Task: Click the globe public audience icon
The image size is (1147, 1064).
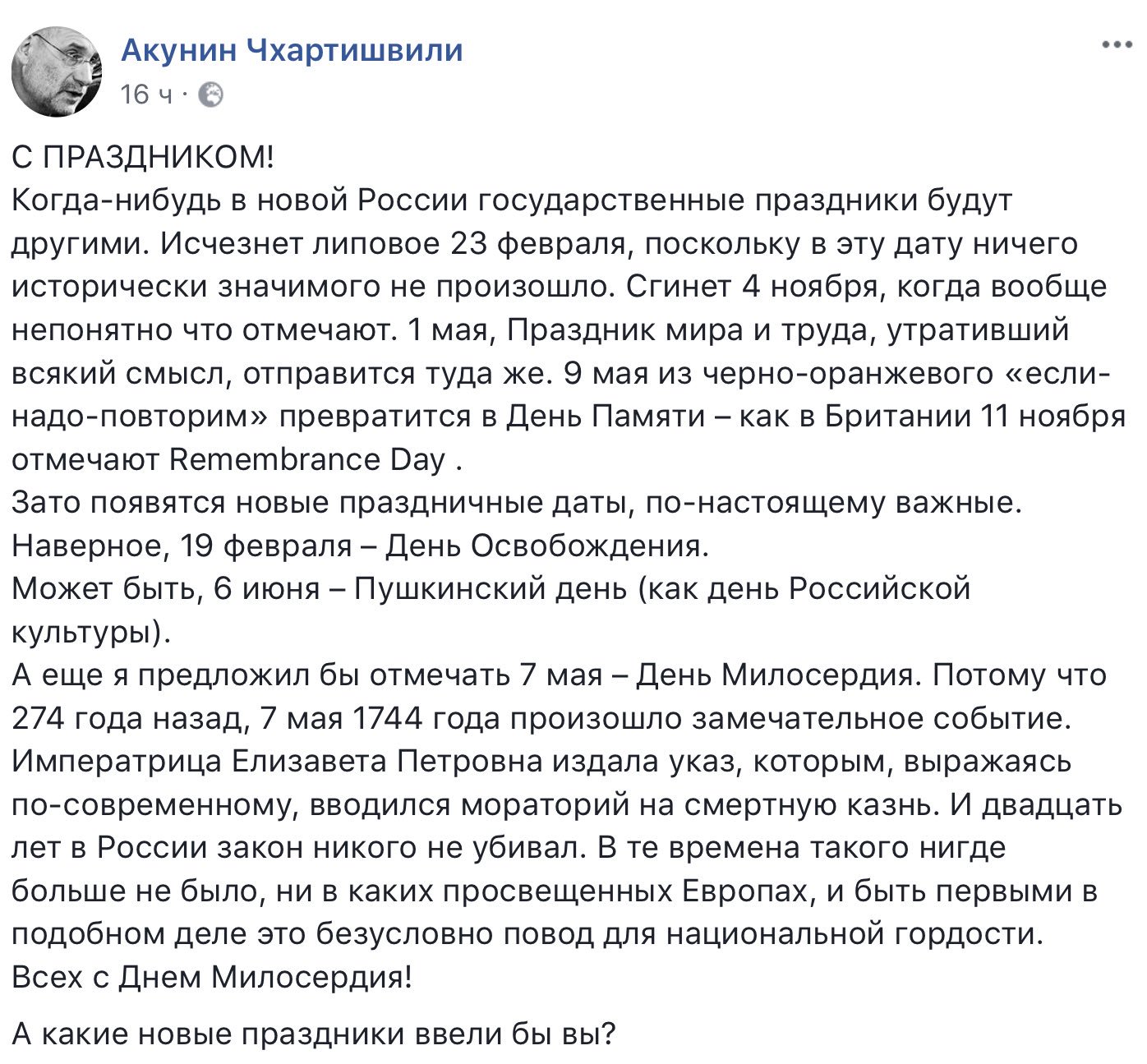Action: (211, 95)
